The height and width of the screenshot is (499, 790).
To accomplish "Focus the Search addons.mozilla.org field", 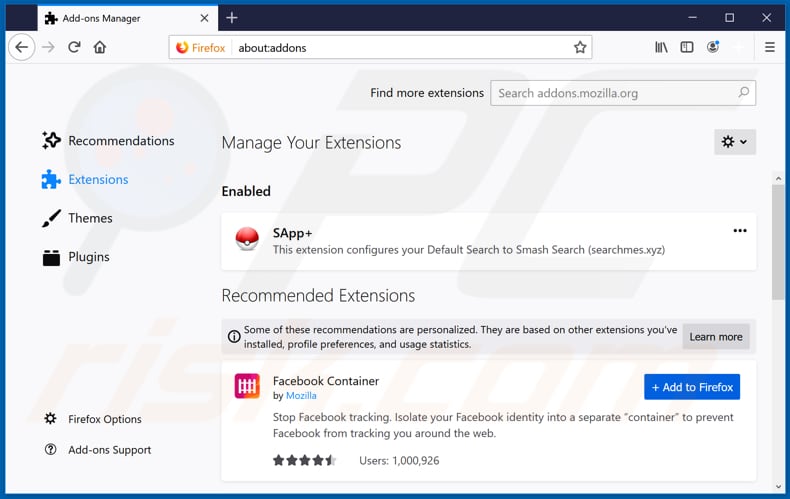I will pos(623,93).
